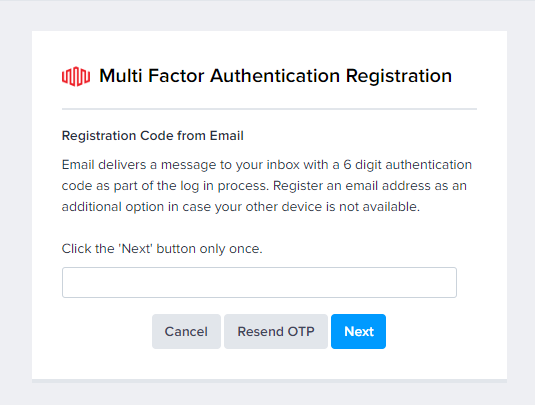The height and width of the screenshot is (405, 535).
Task: Click the horizontal divider under the title
Action: (269, 109)
